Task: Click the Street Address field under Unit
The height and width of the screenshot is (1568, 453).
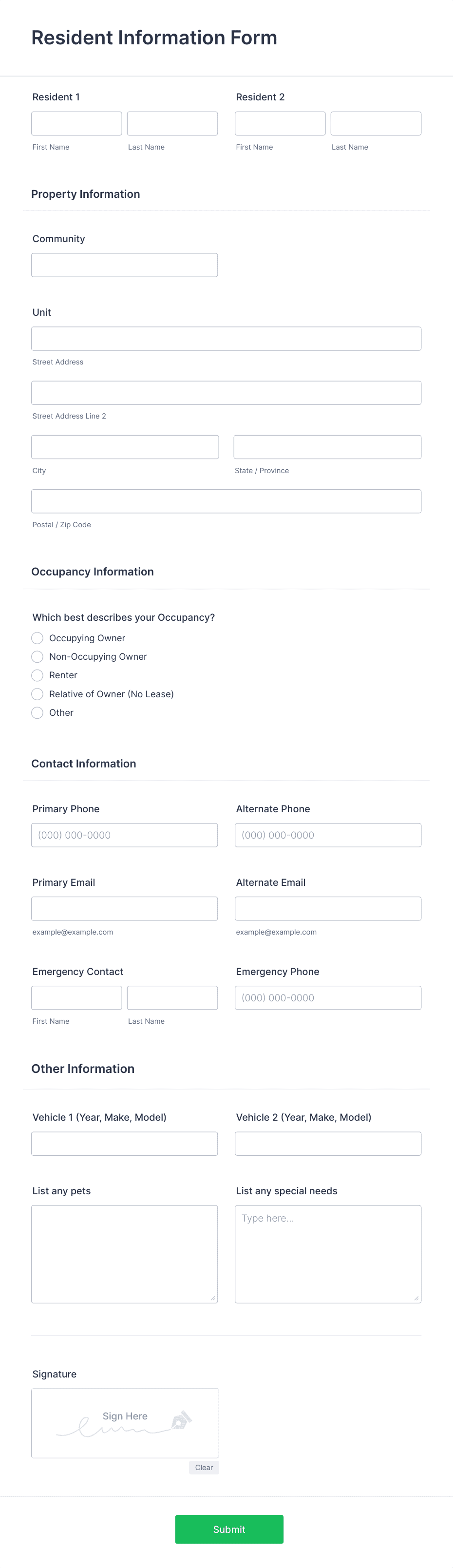Action: (226, 339)
